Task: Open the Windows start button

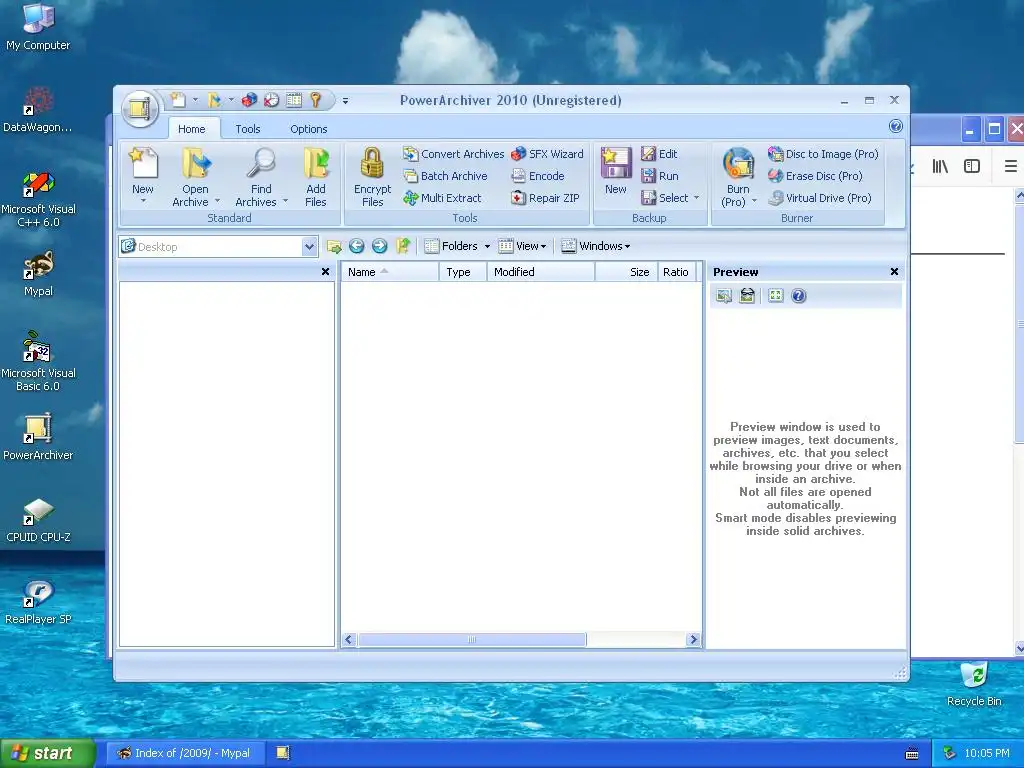Action: pos(48,753)
